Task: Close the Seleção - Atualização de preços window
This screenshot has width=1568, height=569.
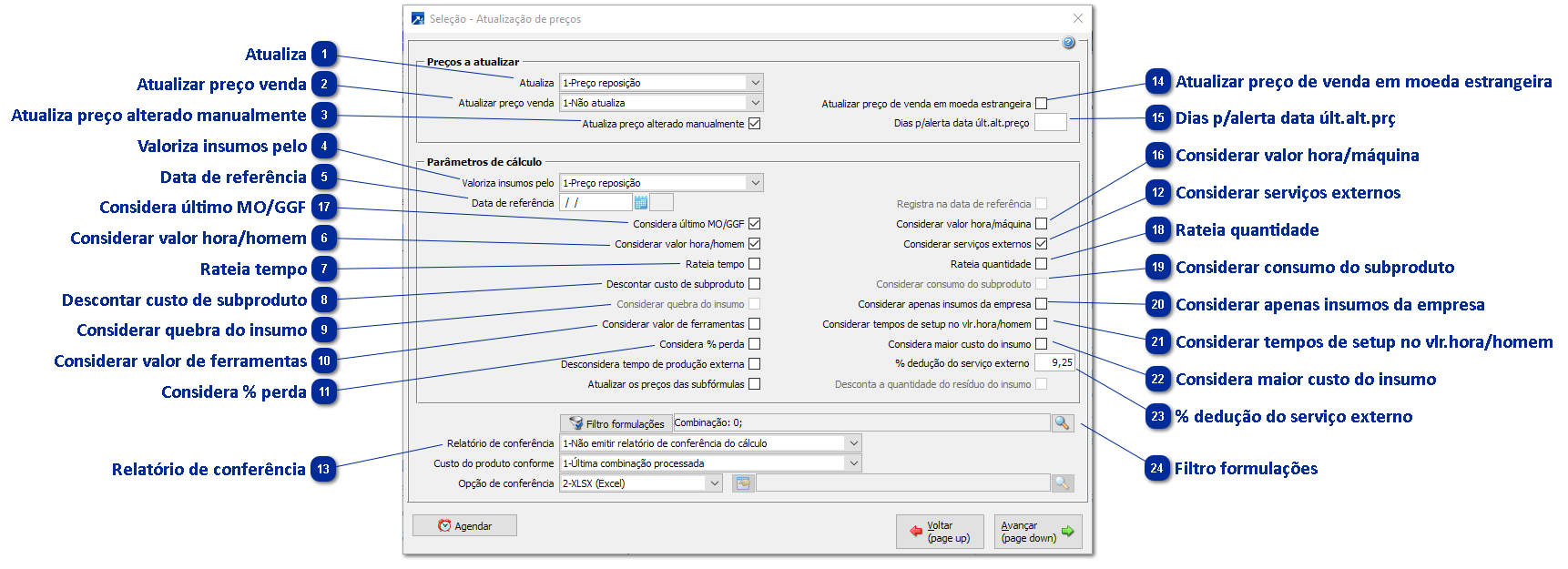Action: (1078, 18)
